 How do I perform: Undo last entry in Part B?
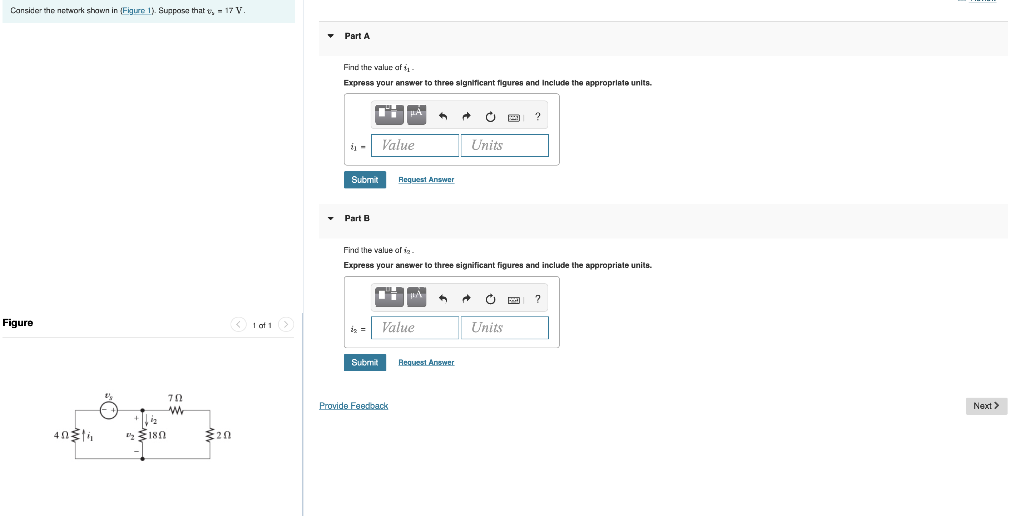coord(443,299)
